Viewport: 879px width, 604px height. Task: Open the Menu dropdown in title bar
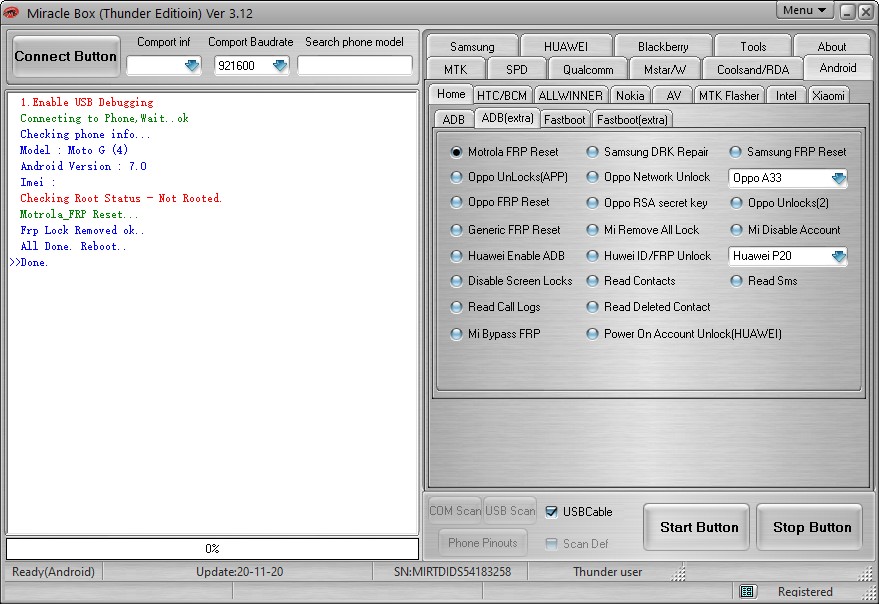point(804,10)
